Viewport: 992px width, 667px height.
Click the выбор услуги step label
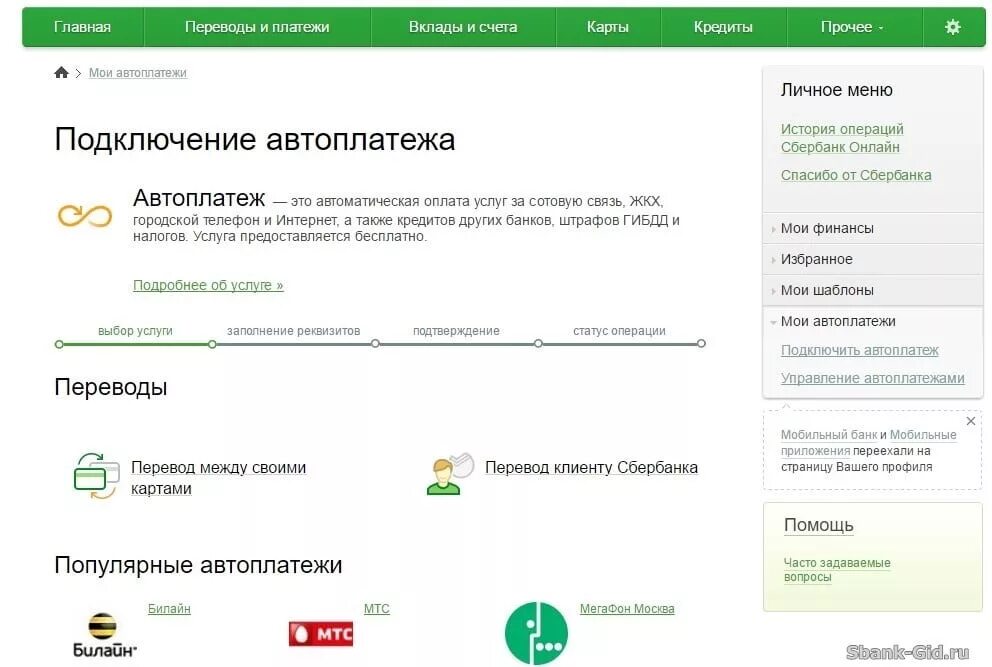135,331
